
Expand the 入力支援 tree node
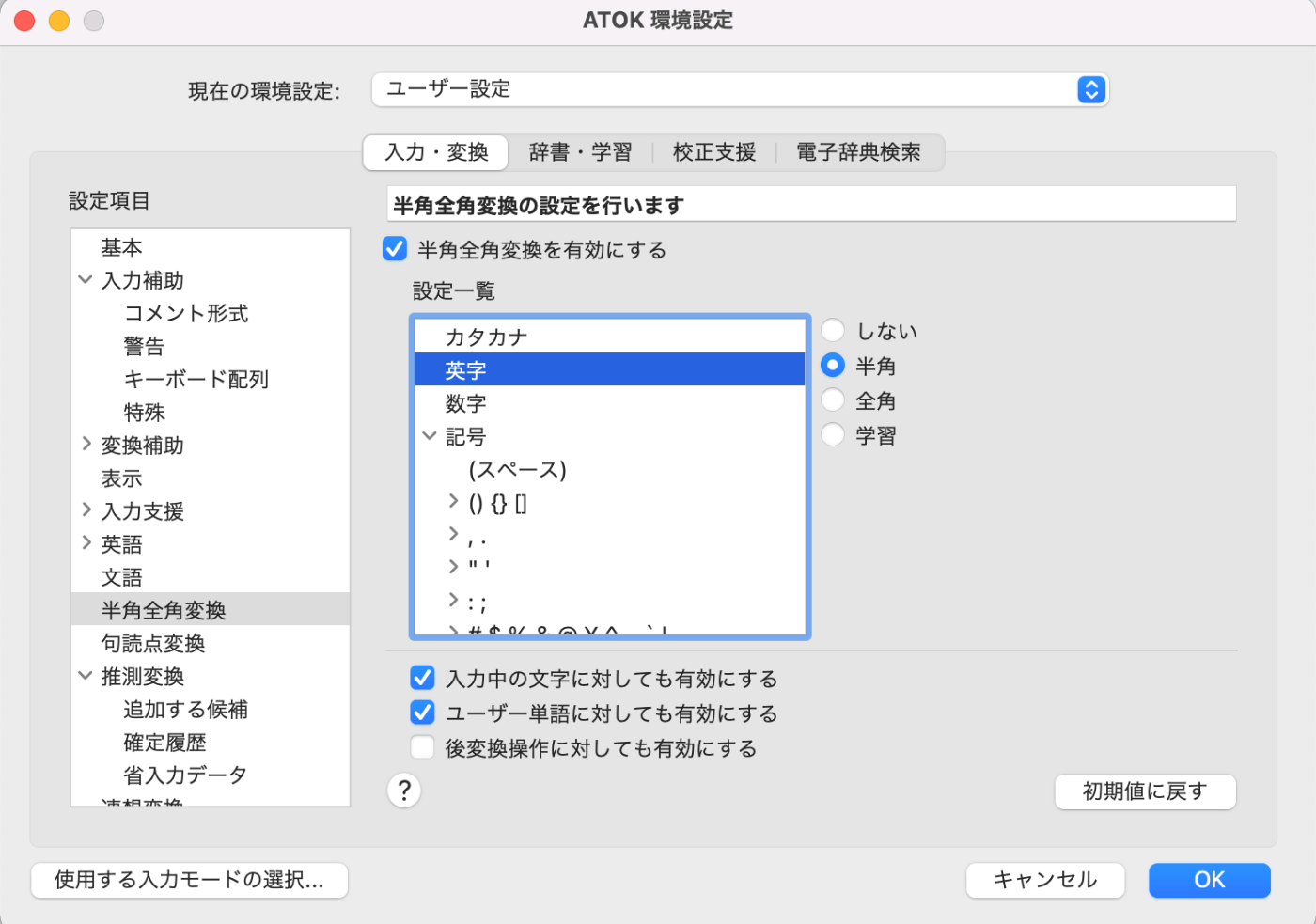[86, 509]
